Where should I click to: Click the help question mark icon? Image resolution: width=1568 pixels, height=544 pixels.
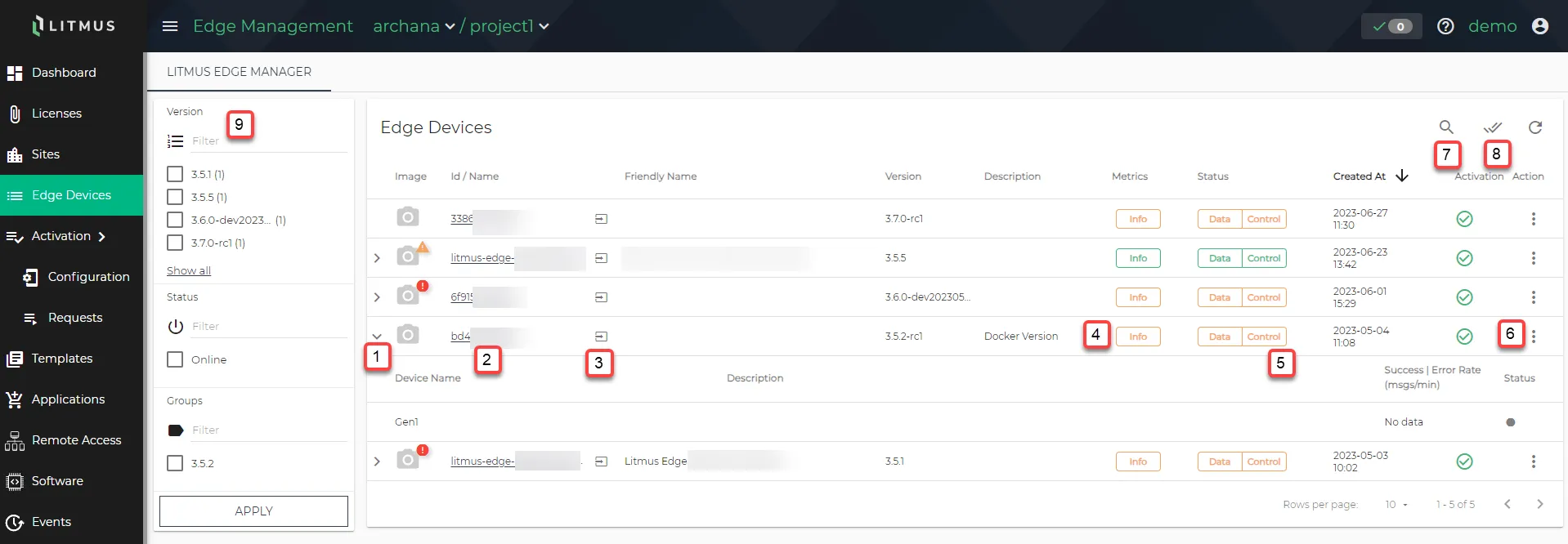point(1445,26)
